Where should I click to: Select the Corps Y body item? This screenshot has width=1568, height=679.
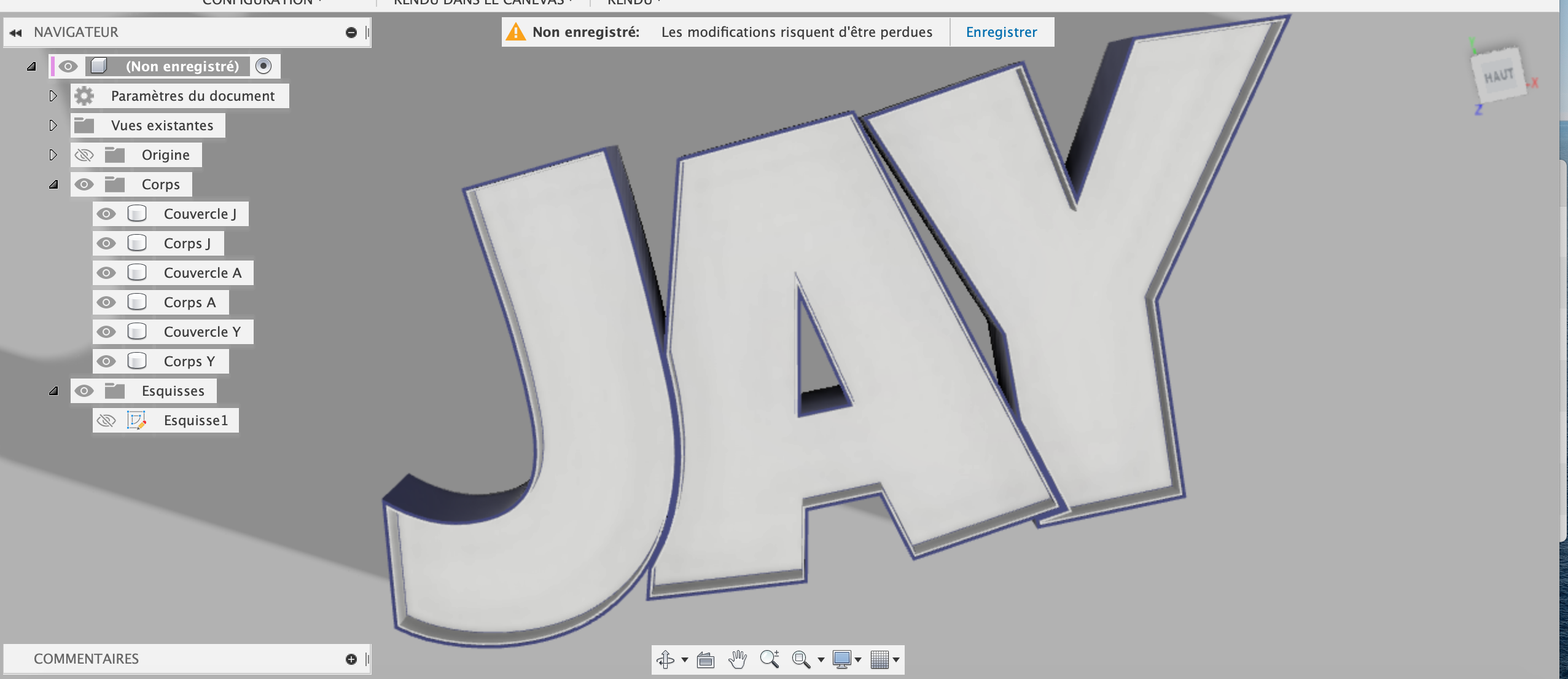pyautogui.click(x=189, y=361)
